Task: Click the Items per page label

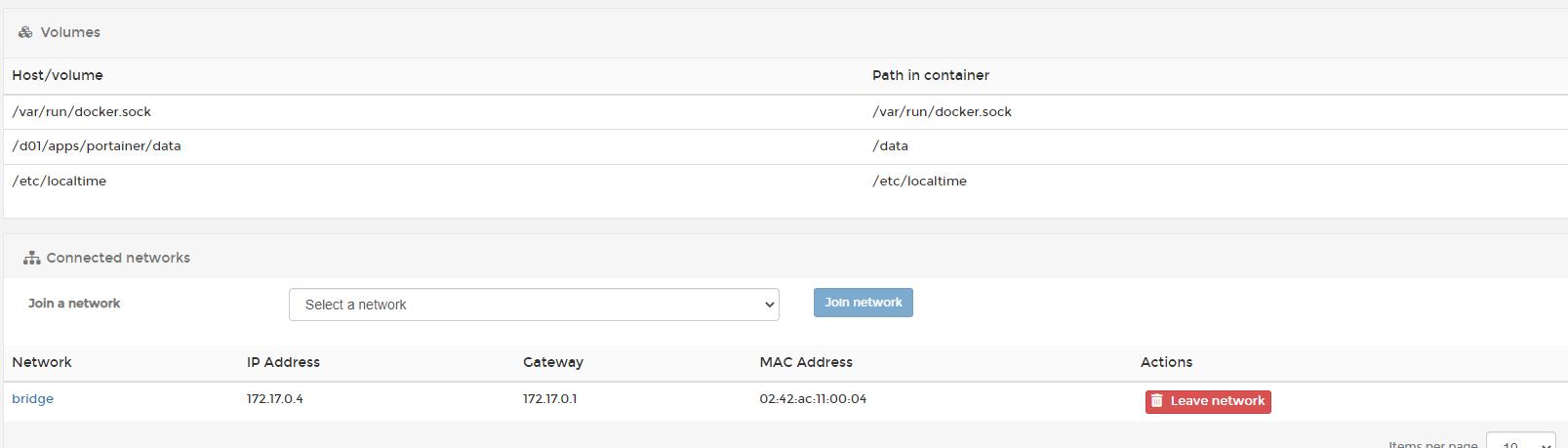Action: pos(1432,444)
